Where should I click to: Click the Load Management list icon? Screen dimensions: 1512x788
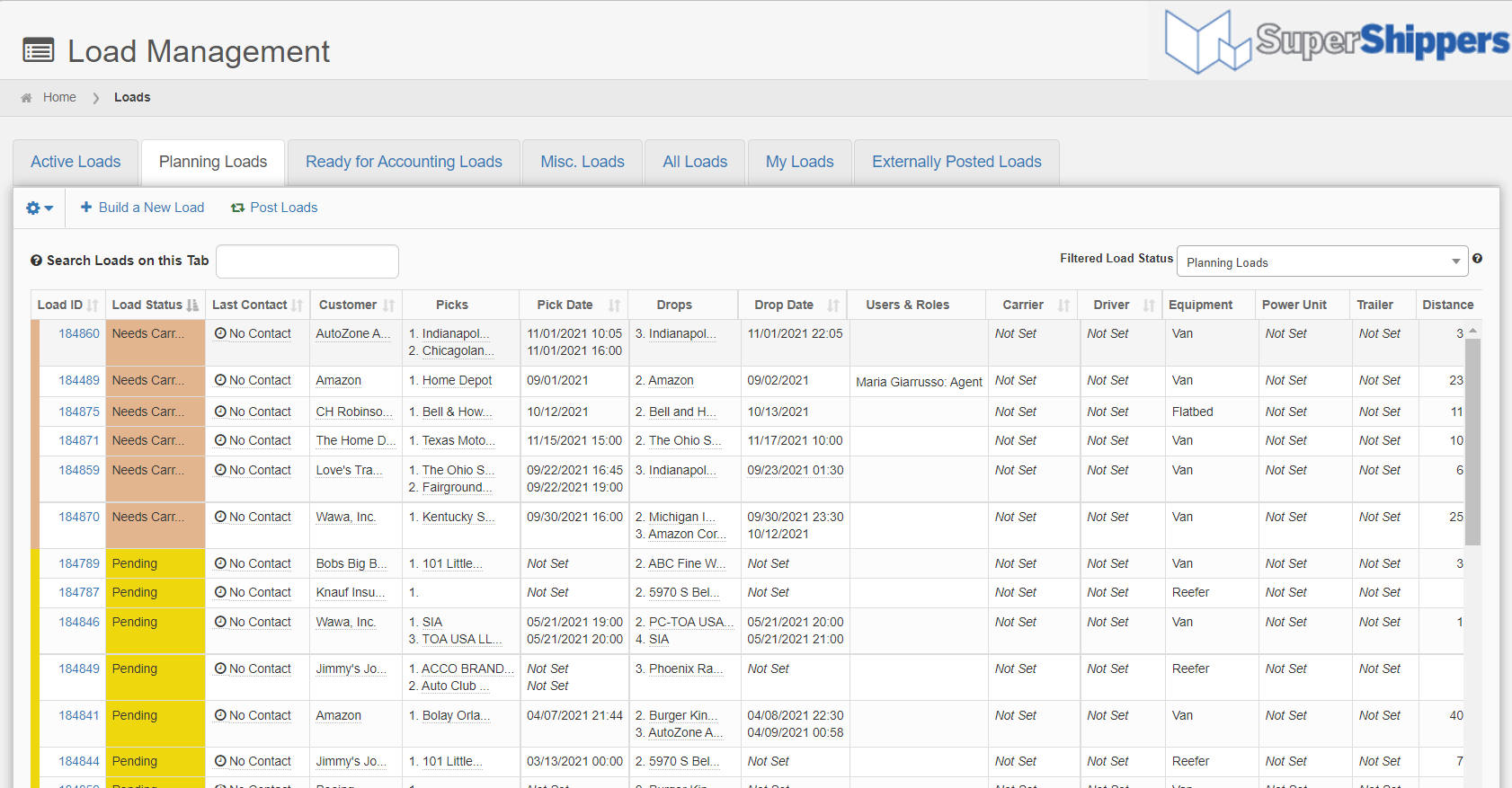pos(39,50)
